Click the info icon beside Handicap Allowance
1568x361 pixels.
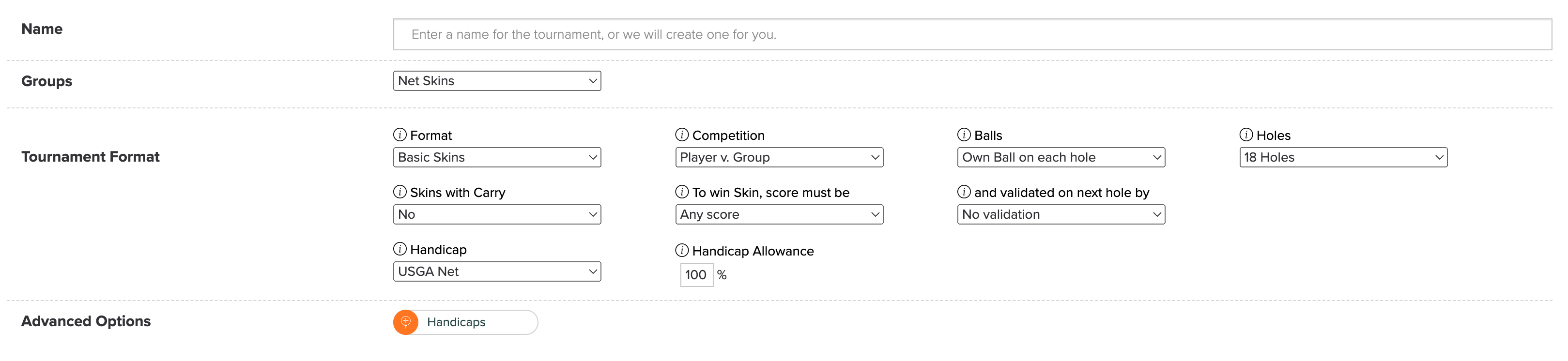pyautogui.click(x=682, y=250)
